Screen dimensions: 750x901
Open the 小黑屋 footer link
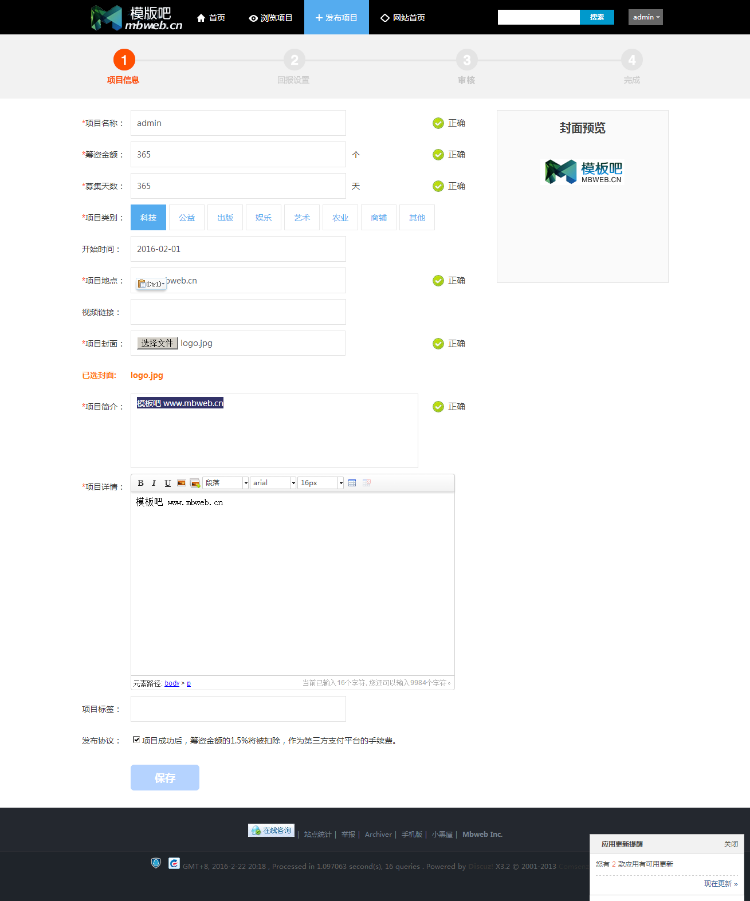coord(442,834)
